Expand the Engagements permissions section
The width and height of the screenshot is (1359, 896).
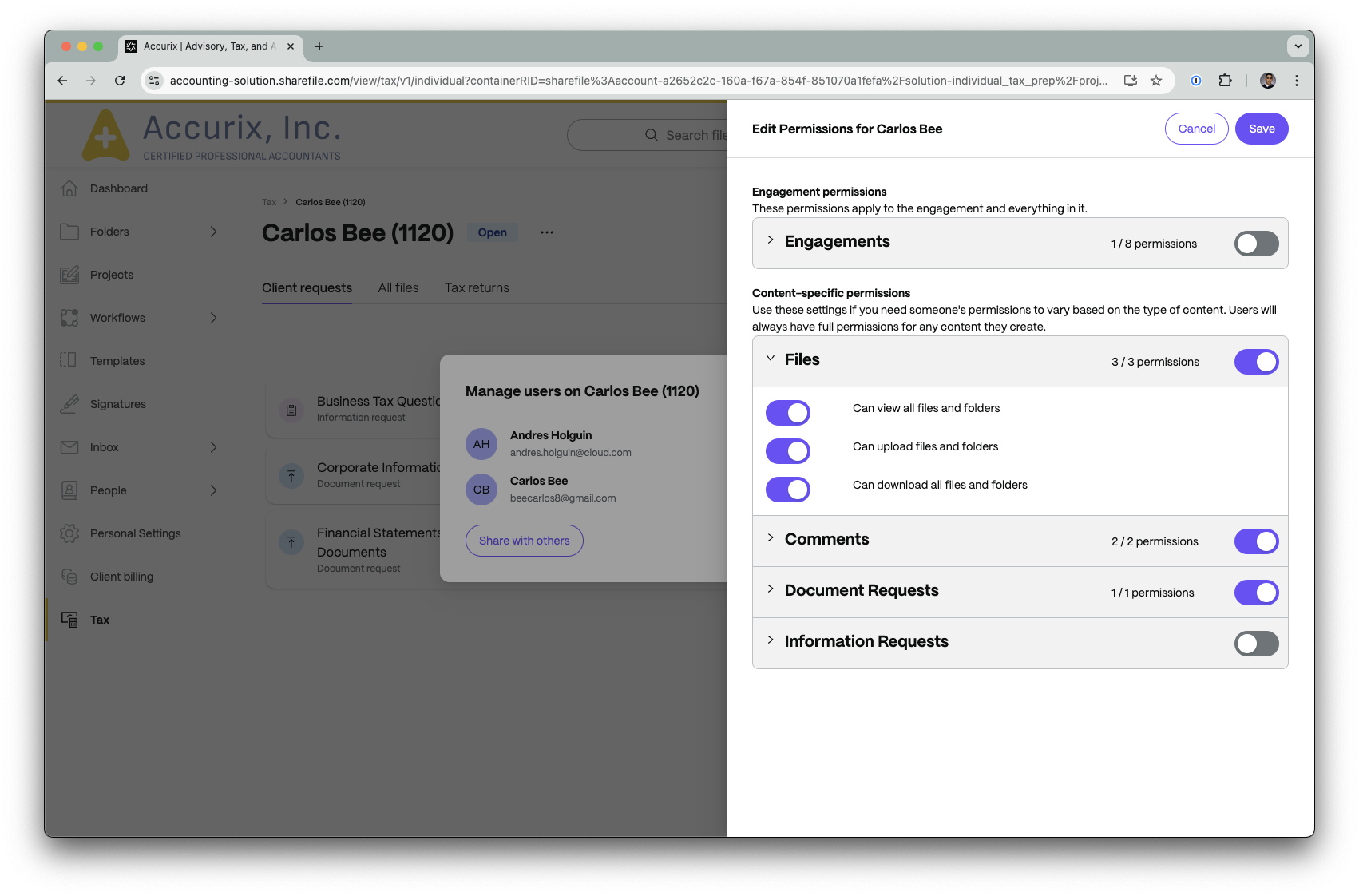pos(771,240)
